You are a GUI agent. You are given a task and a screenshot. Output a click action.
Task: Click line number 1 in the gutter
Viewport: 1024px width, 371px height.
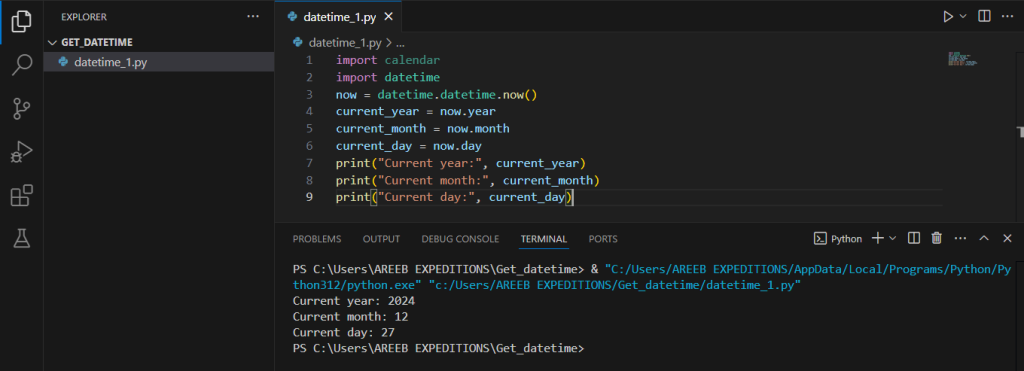[x=309, y=60]
